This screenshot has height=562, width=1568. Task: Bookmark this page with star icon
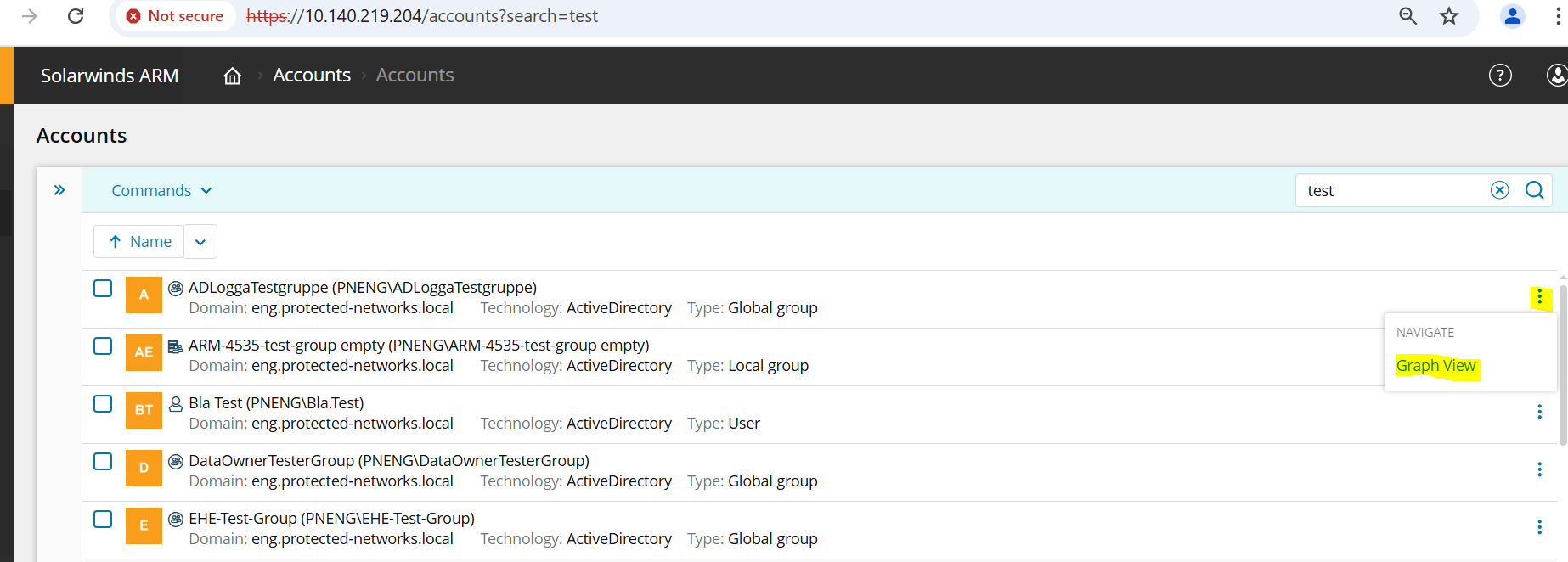[1449, 16]
